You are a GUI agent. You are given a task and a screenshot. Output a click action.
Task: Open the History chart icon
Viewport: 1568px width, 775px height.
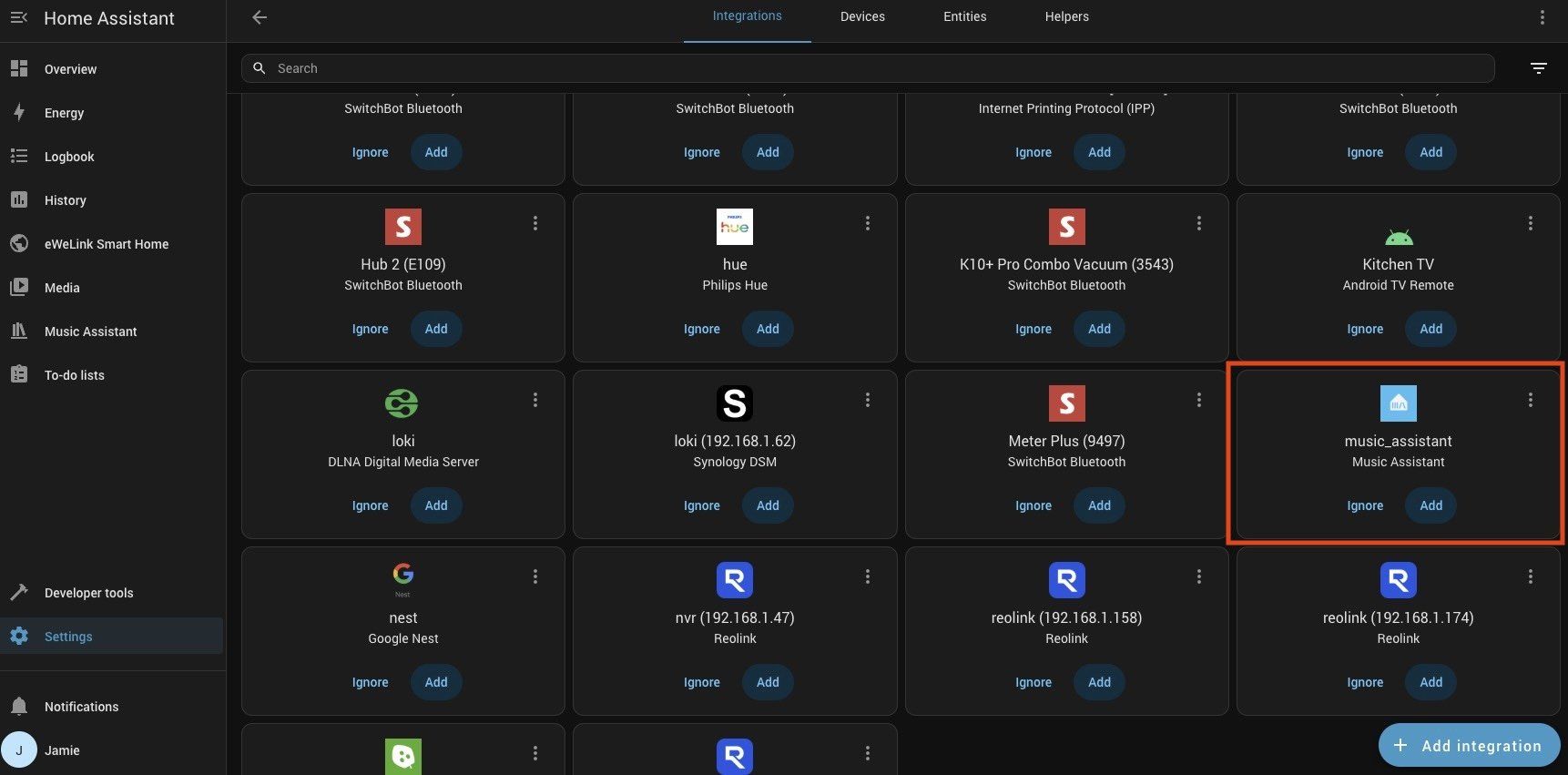coord(19,200)
